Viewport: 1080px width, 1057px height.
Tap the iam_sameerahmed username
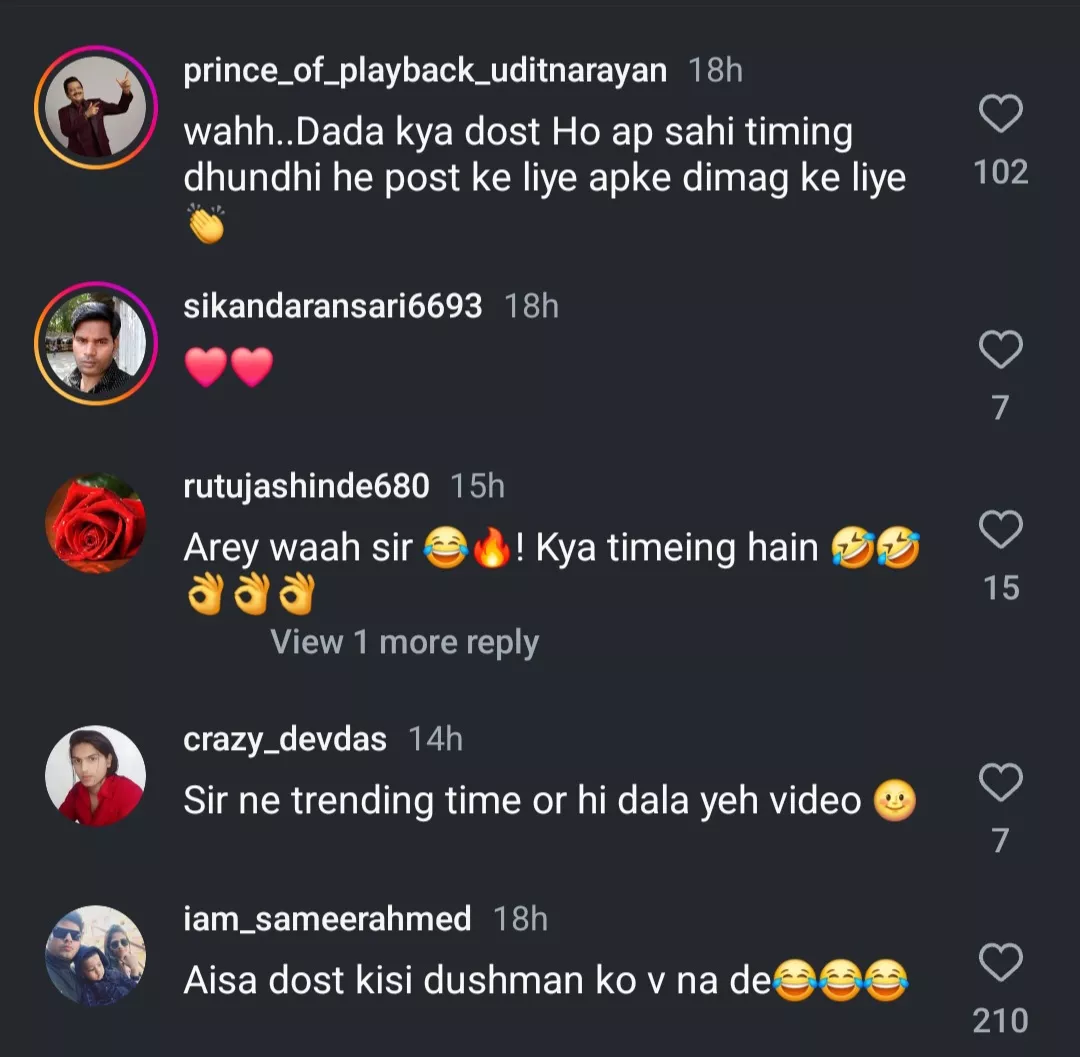pyautogui.click(x=327, y=919)
